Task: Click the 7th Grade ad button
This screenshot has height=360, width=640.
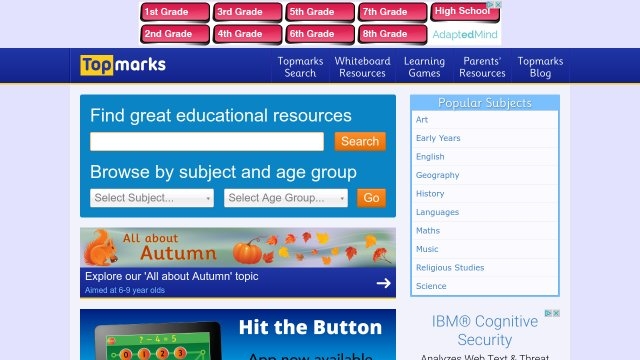Action: pyautogui.click(x=393, y=12)
